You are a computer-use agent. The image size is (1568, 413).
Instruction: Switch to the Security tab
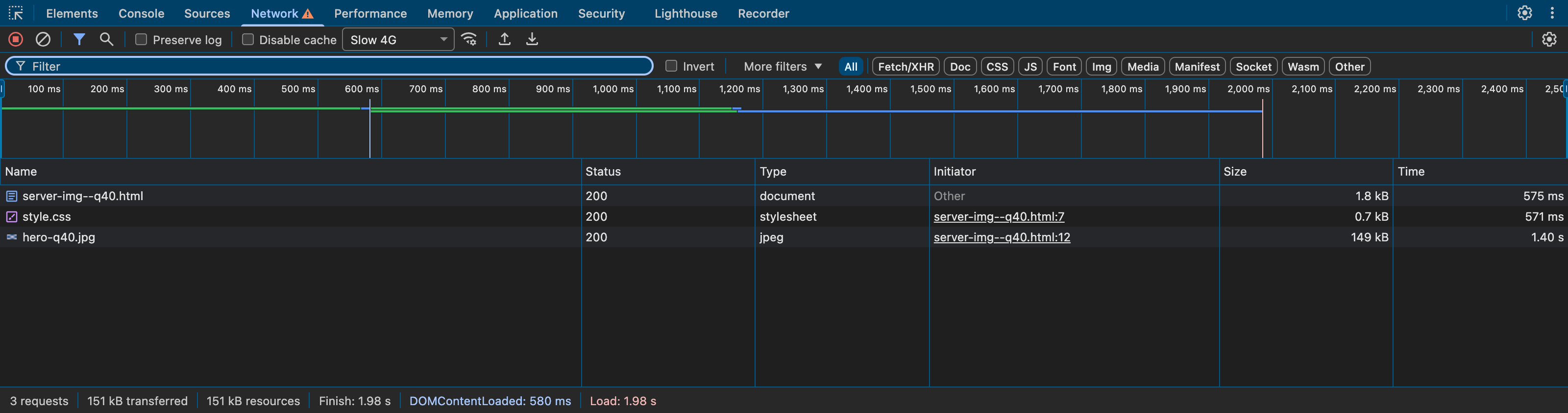pyautogui.click(x=601, y=13)
